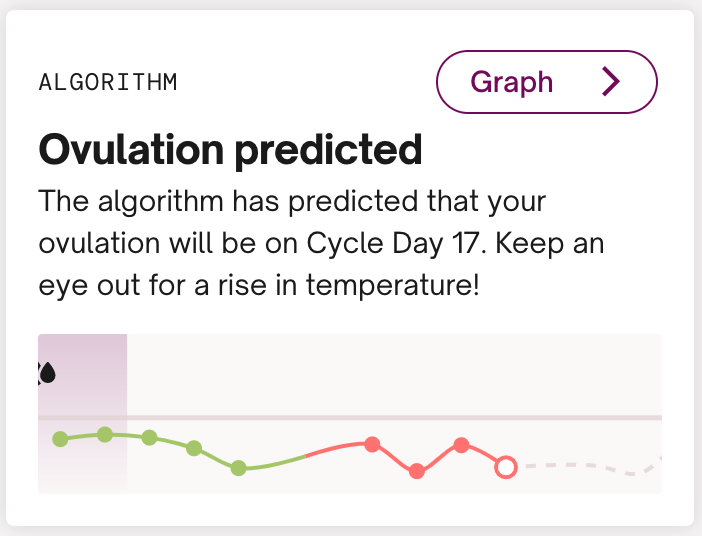Click the ALGORITHM label
Image resolution: width=702 pixels, height=536 pixels.
point(108,82)
